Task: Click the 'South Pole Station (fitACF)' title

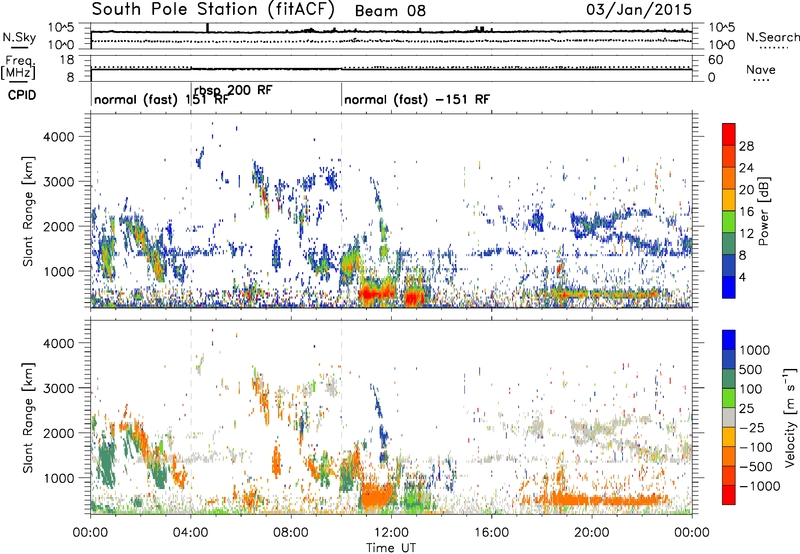Action: click(x=213, y=10)
